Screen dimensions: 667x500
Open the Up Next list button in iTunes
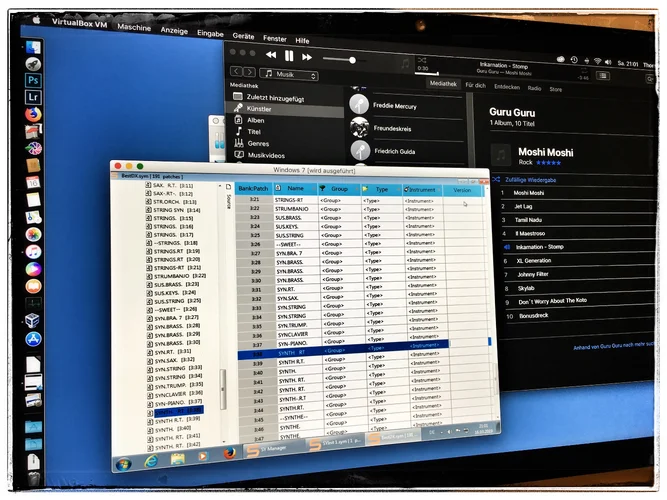pos(602,76)
